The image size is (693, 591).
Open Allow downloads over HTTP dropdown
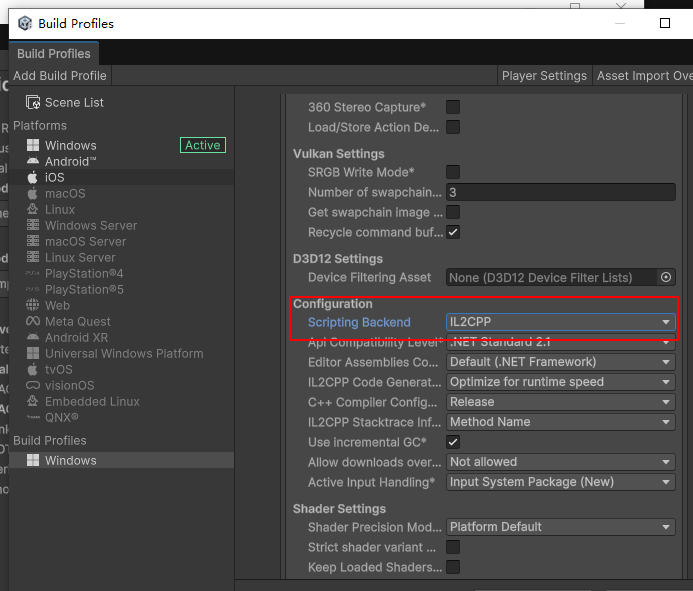pyautogui.click(x=560, y=462)
